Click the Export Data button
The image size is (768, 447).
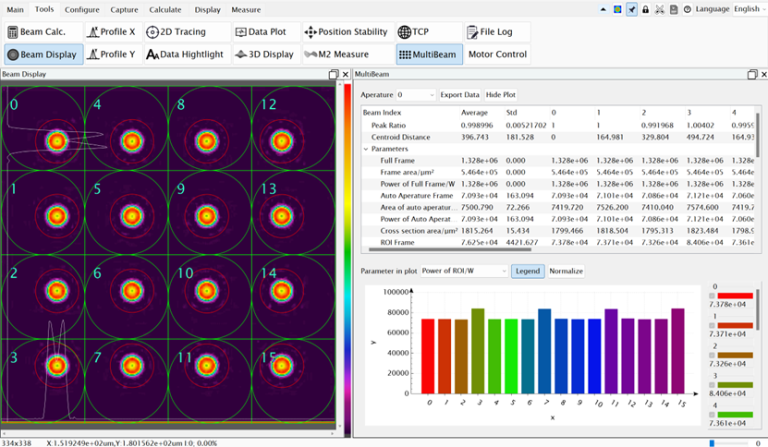[x=460, y=94]
